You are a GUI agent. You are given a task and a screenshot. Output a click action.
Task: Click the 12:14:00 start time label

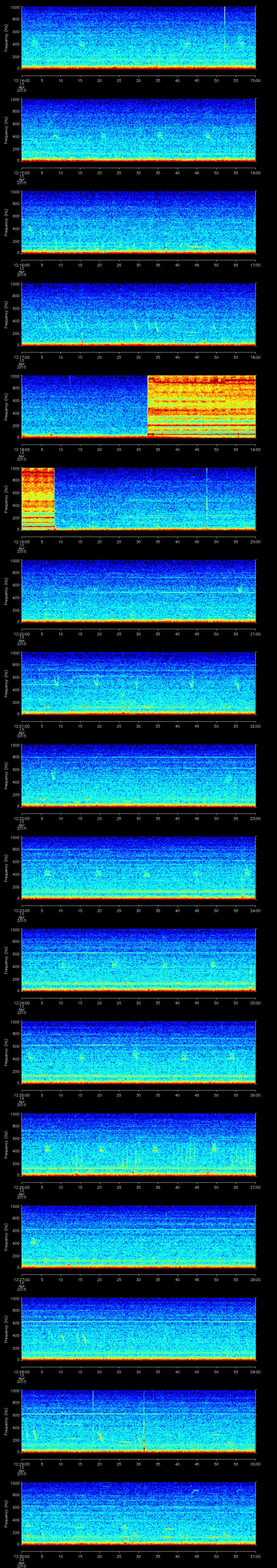point(21,80)
